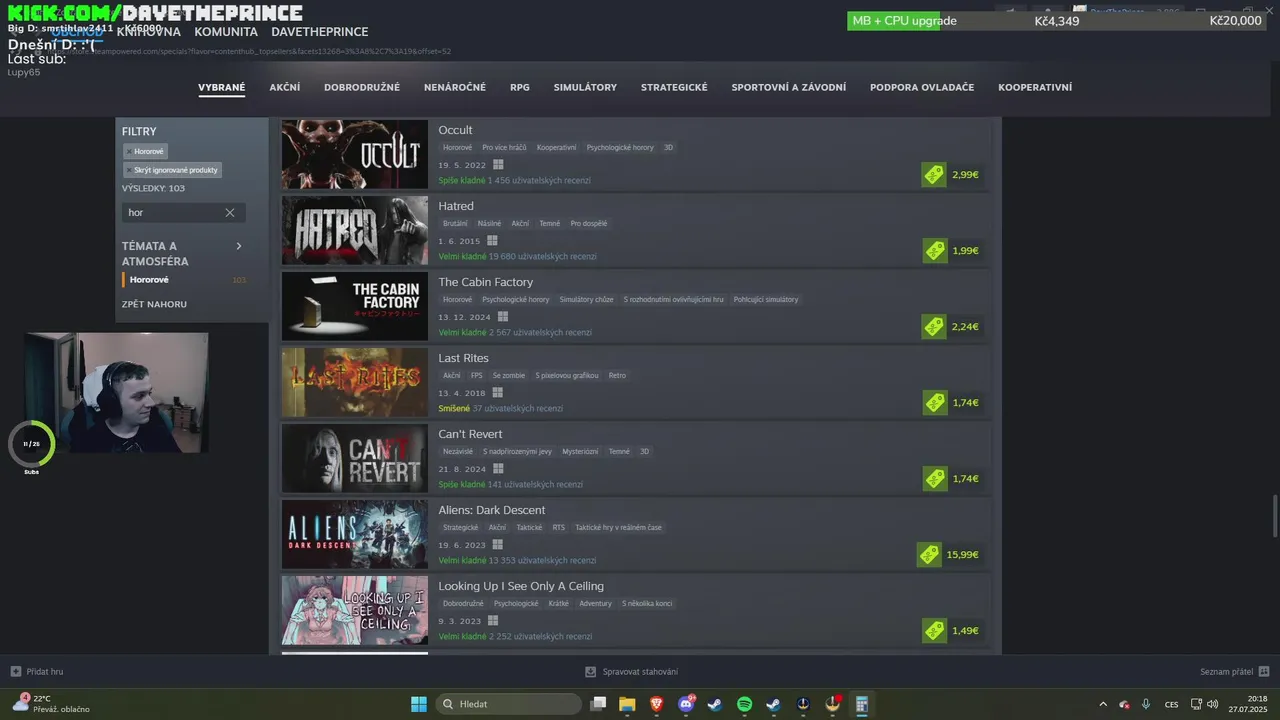Viewport: 1280px width, 720px height.
Task: Open The Cabin Factory thumbnail
Action: pos(354,306)
